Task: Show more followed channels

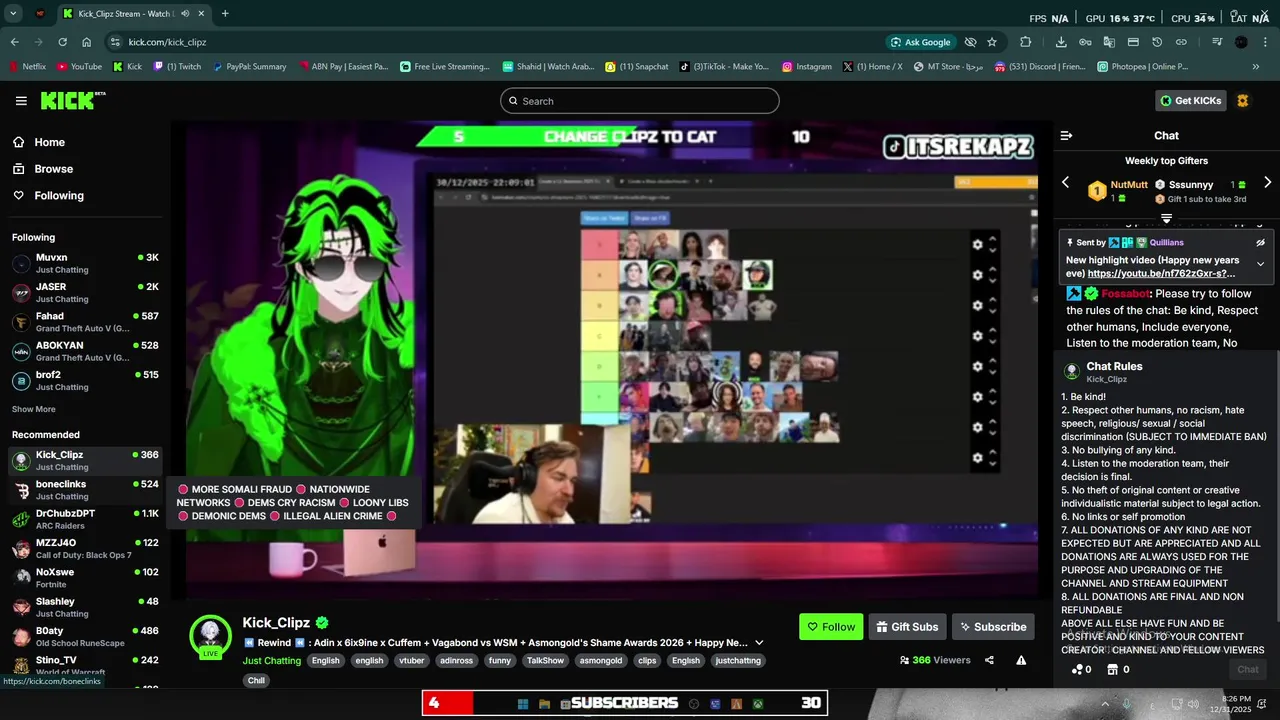Action: pyautogui.click(x=34, y=409)
